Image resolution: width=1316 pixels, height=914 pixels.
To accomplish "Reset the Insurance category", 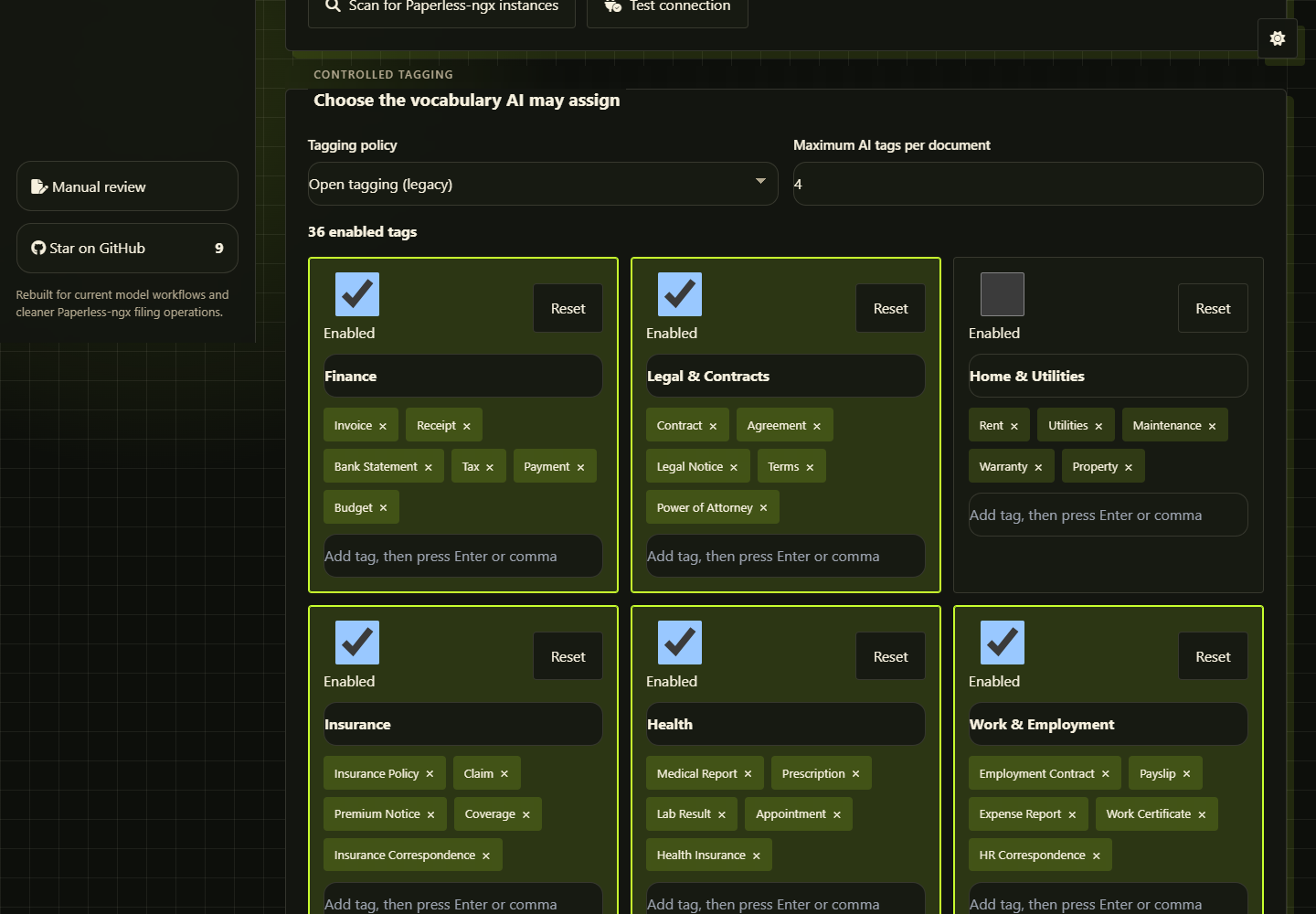I will (568, 657).
